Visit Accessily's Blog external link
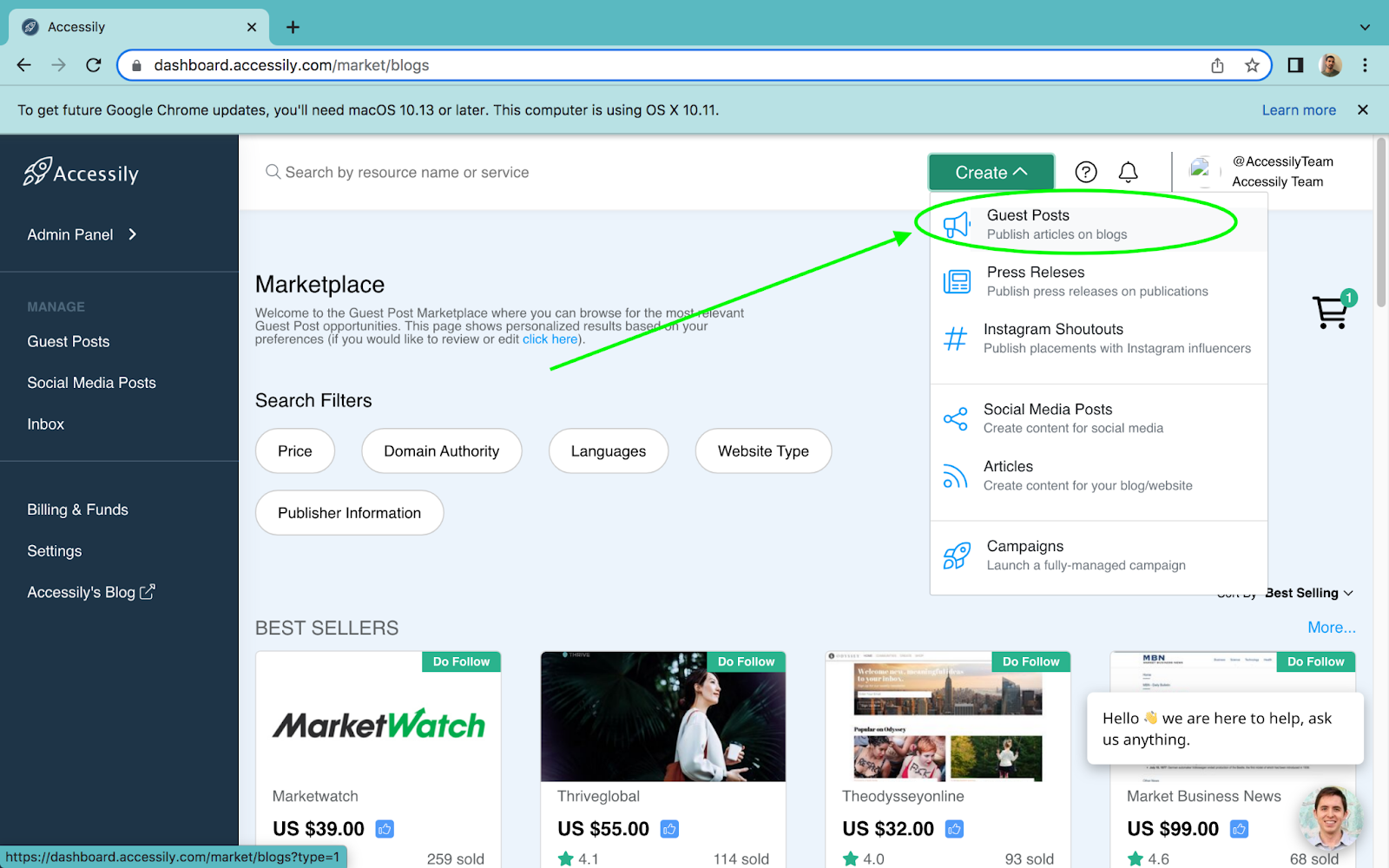 coord(91,592)
